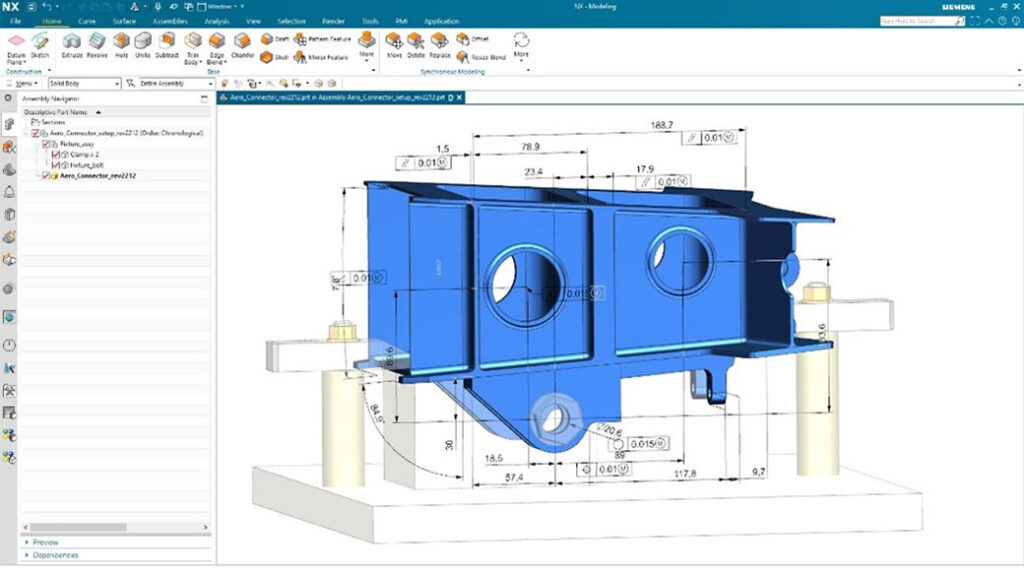Uncheck the Fixture_assy component
Screen dimensions: 1024x576
[45, 143]
